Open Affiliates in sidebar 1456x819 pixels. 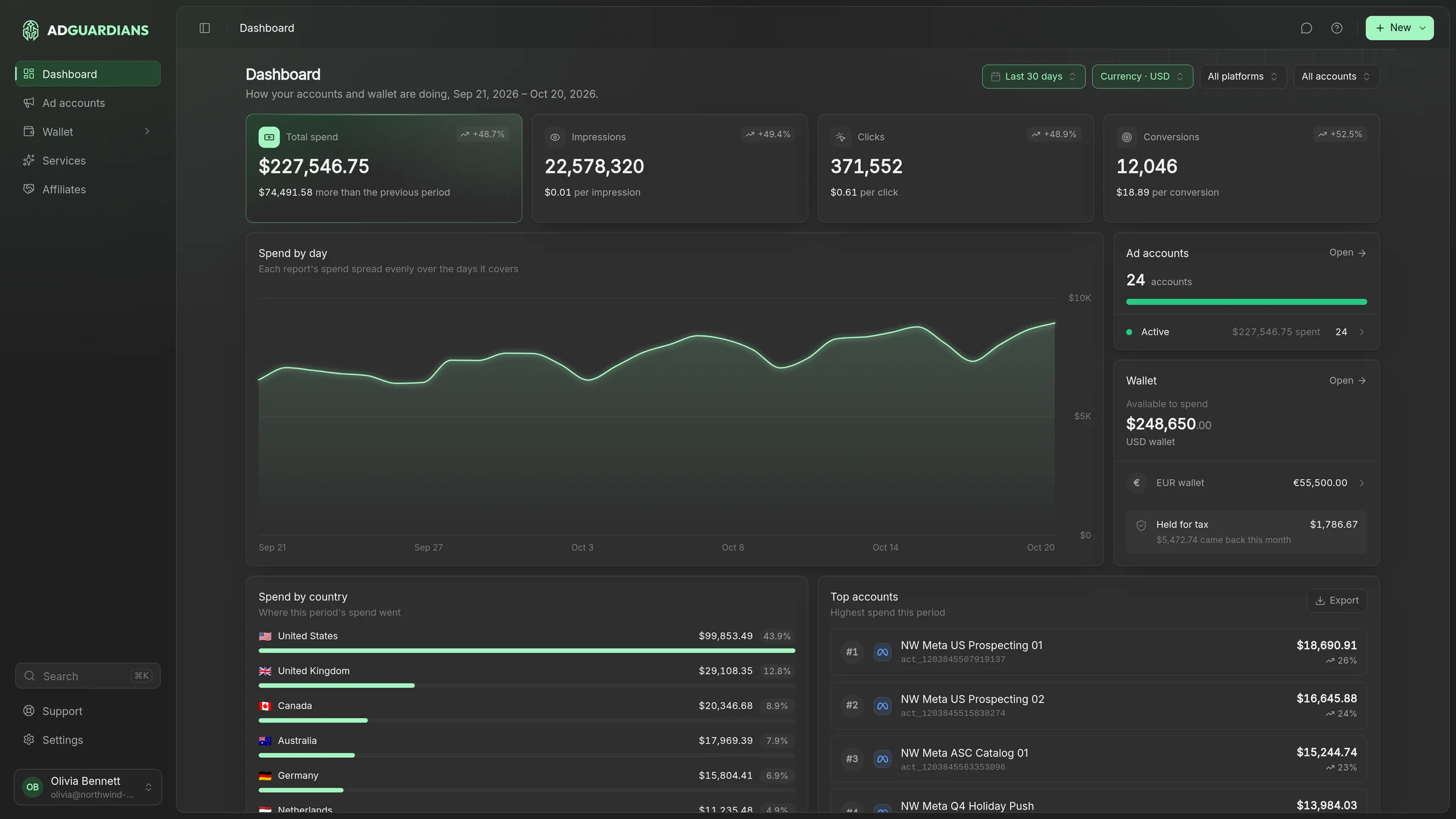[x=88, y=189]
